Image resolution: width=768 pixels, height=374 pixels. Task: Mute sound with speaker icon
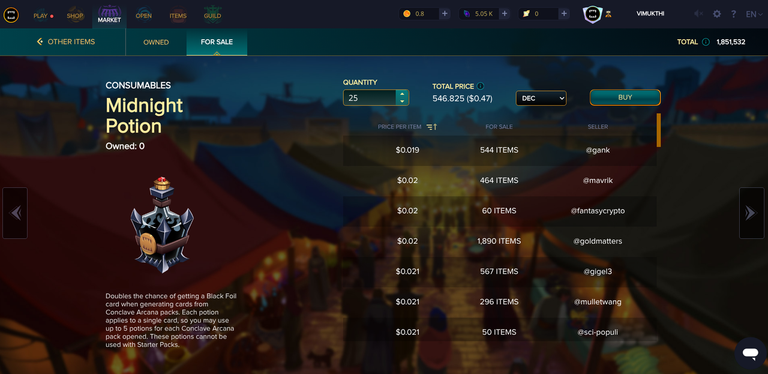(x=698, y=14)
